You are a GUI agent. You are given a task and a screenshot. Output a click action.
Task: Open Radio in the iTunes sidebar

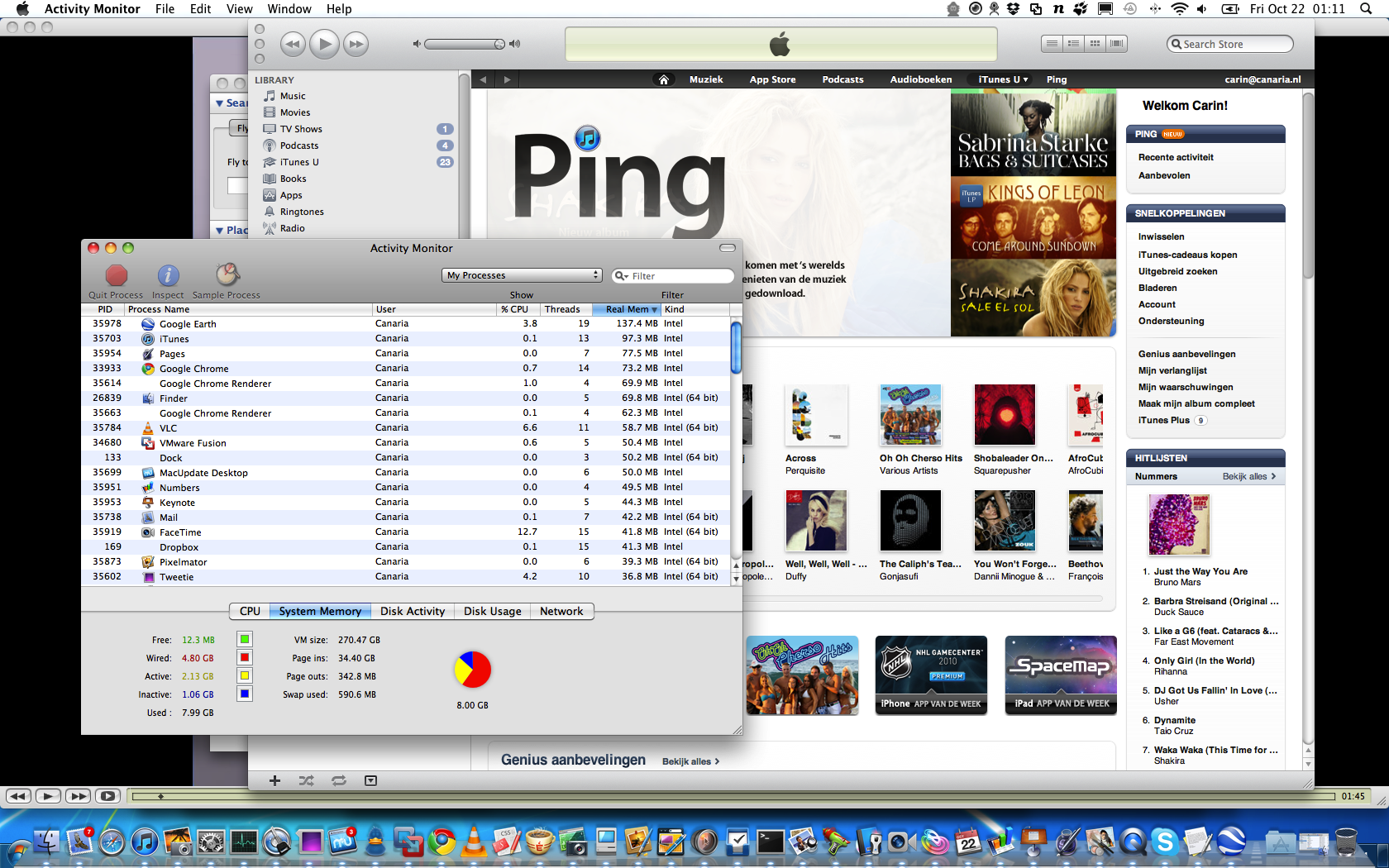click(292, 228)
